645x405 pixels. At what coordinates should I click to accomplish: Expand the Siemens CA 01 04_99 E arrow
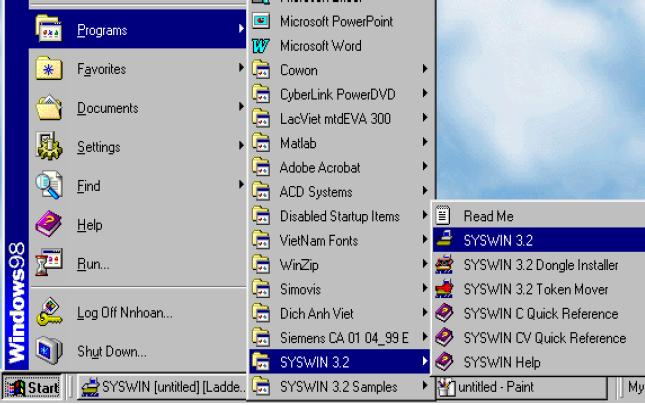425,337
